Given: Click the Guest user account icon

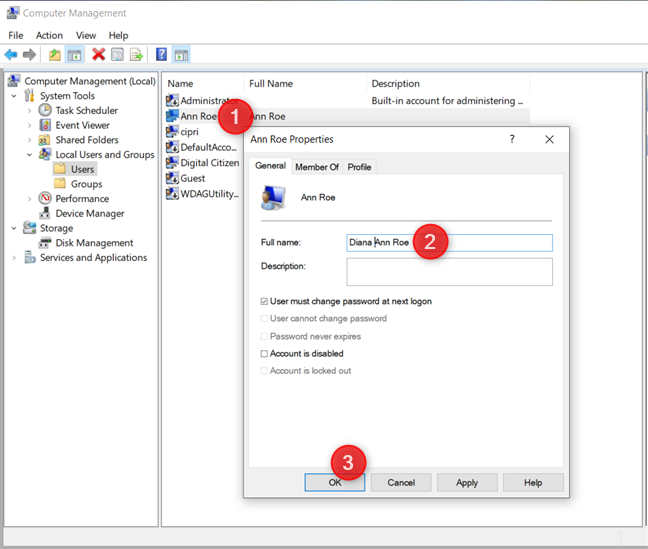Looking at the screenshot, I should coord(172,178).
